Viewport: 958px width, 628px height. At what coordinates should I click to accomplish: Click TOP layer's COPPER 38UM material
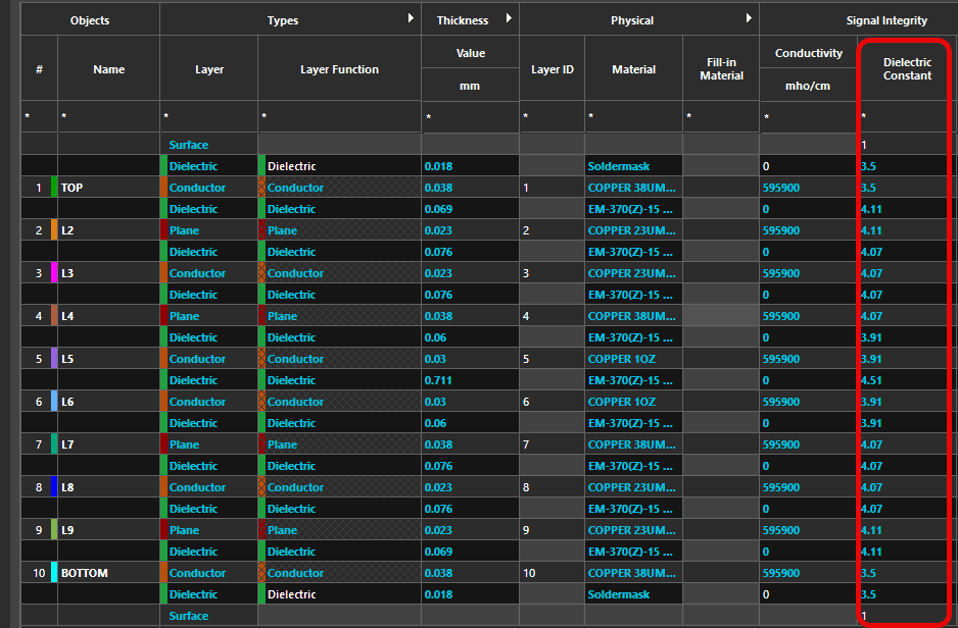pyautogui.click(x=634, y=187)
